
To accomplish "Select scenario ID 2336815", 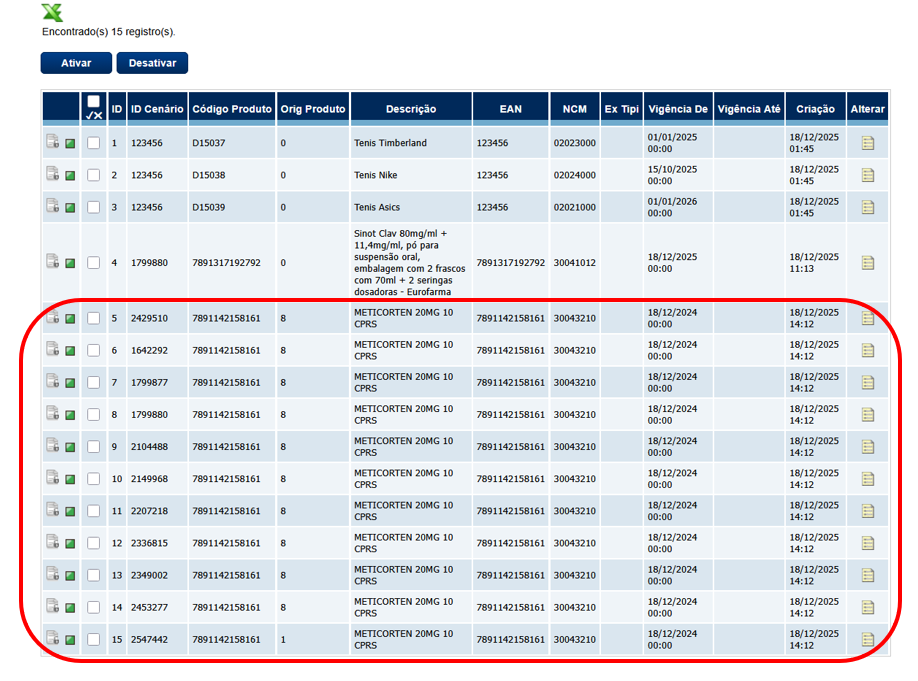I will (x=149, y=543).
